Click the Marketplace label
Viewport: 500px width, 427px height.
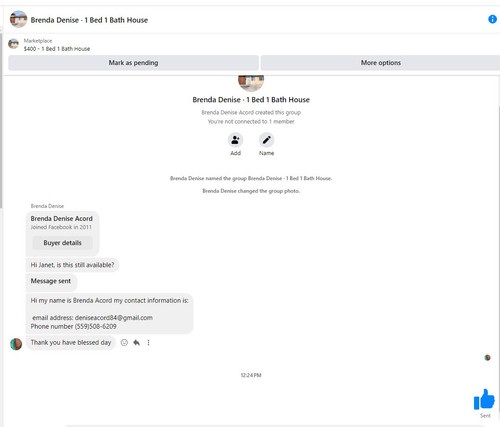tap(38, 41)
